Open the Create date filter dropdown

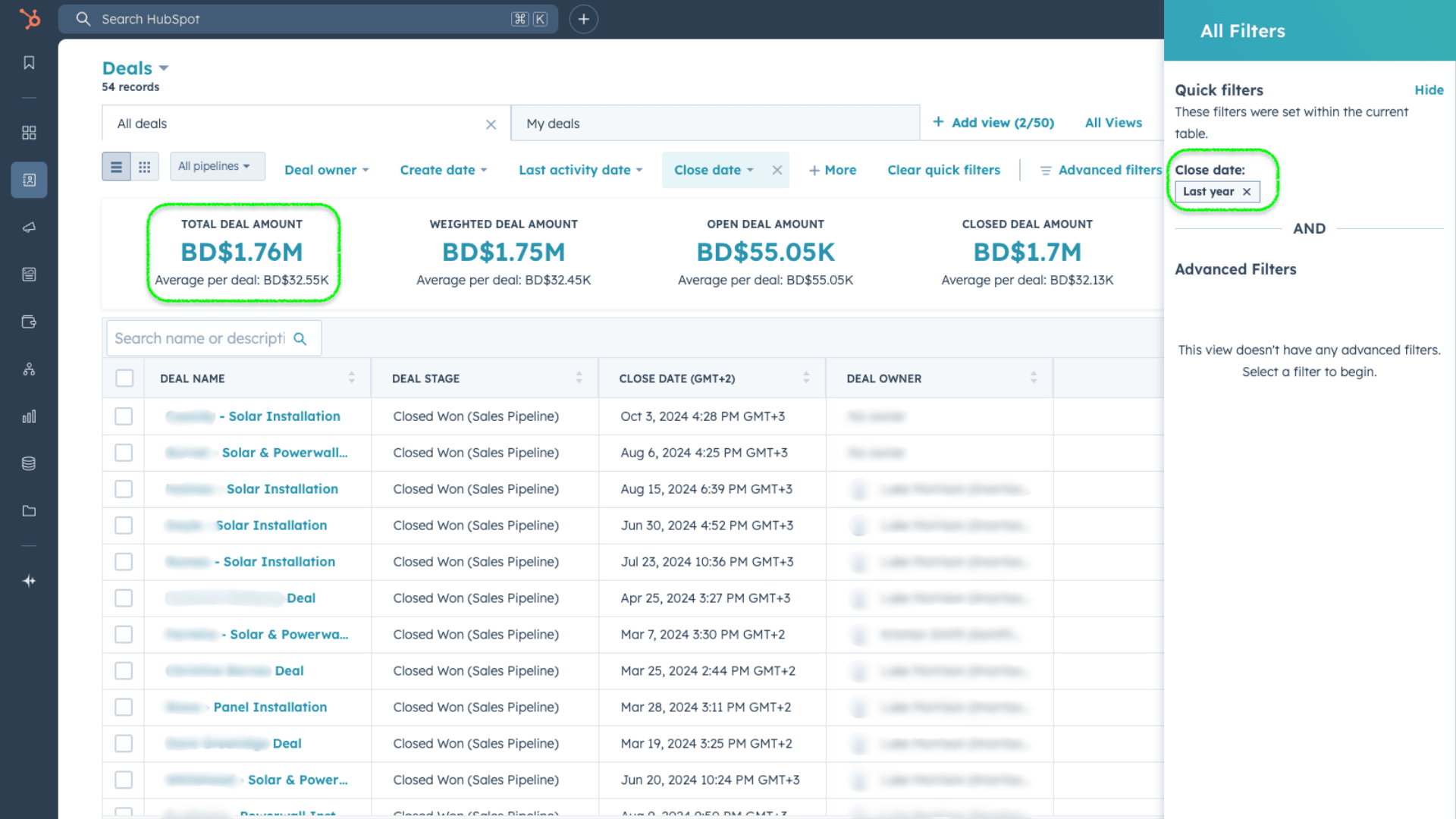tap(444, 171)
